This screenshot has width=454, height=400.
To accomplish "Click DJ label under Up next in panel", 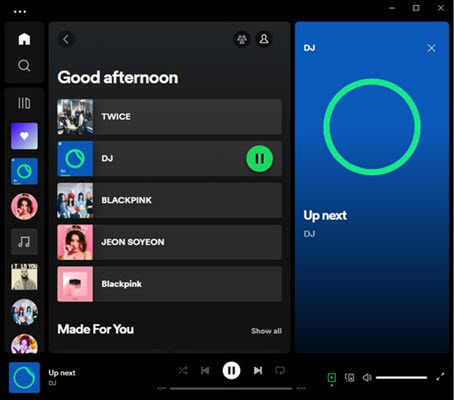I will point(309,234).
